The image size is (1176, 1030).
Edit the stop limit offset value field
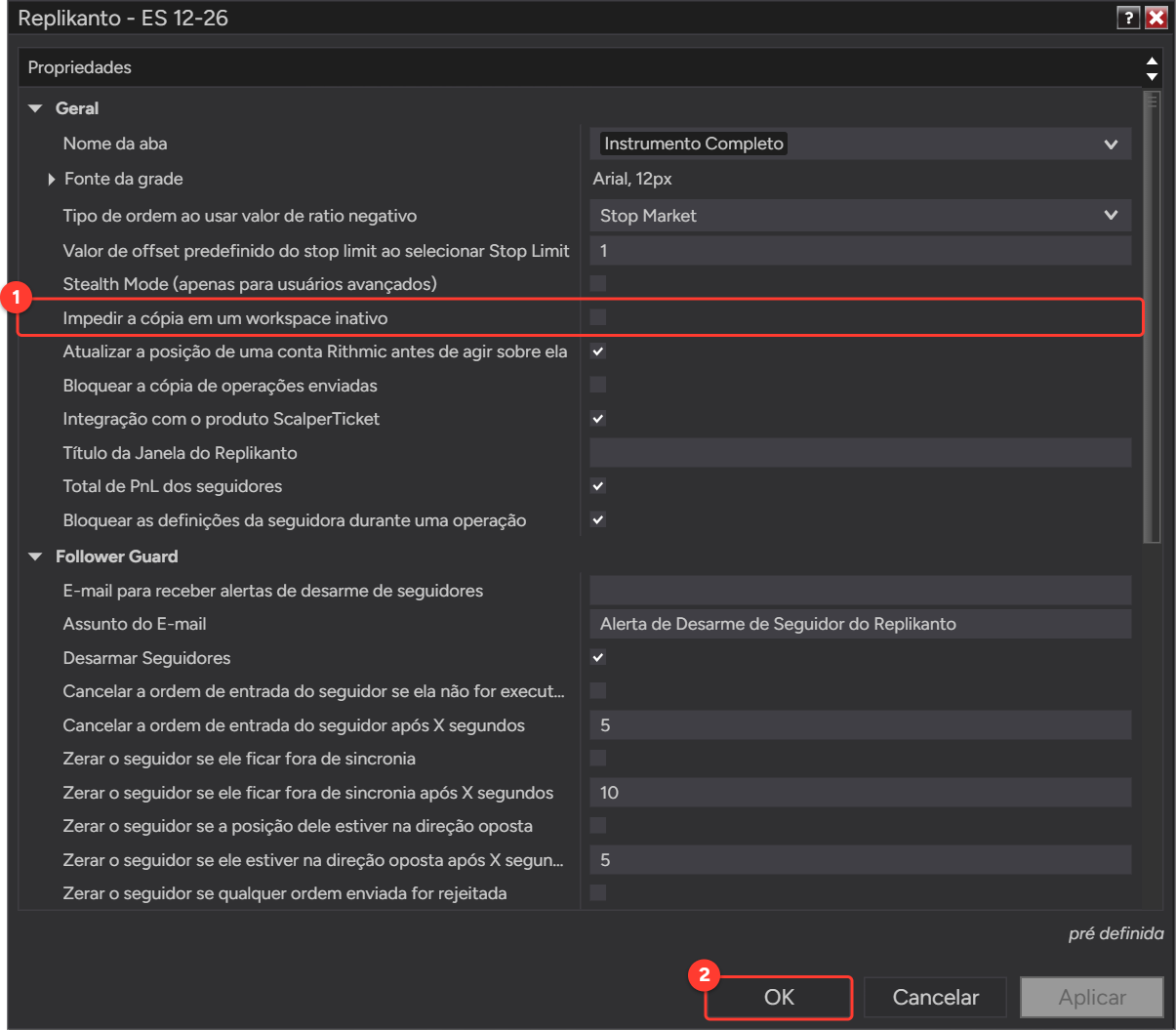click(x=861, y=251)
